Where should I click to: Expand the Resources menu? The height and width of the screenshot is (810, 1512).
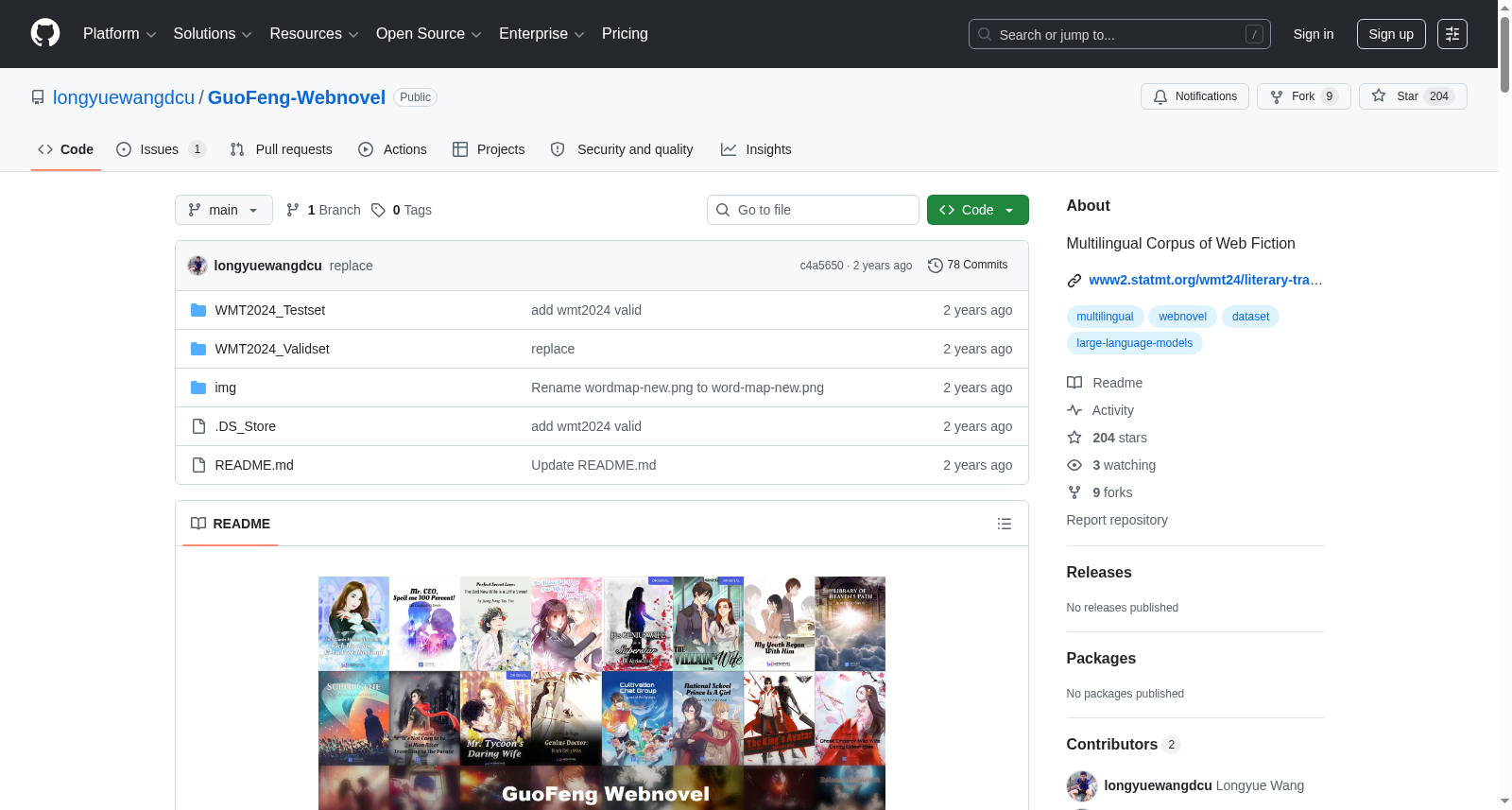[314, 33]
